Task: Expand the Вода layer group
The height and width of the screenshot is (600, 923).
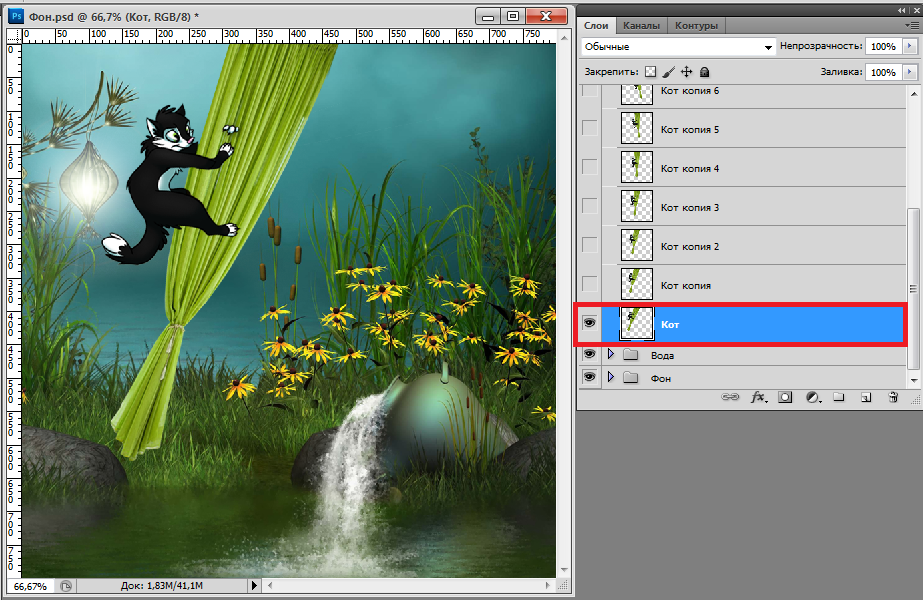Action: [610, 354]
